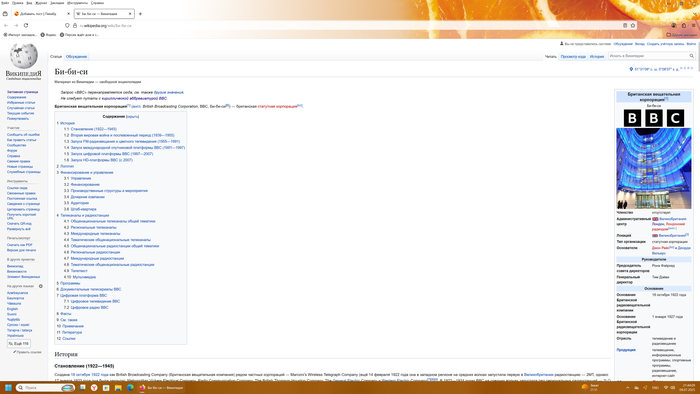Hide the table of contents via скрыть

click(x=133, y=116)
